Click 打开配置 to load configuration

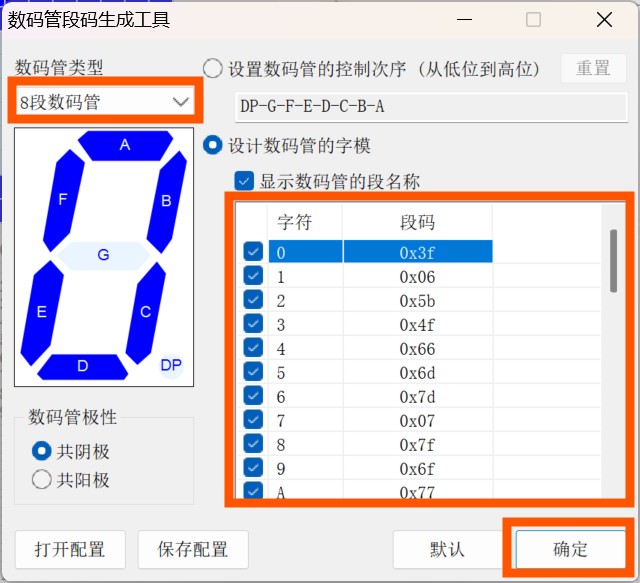tap(70, 550)
